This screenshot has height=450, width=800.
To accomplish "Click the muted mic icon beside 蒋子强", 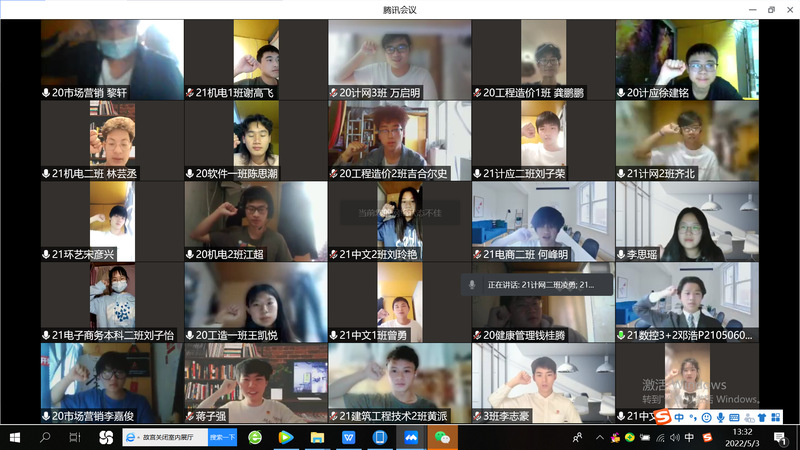I will 191,416.
